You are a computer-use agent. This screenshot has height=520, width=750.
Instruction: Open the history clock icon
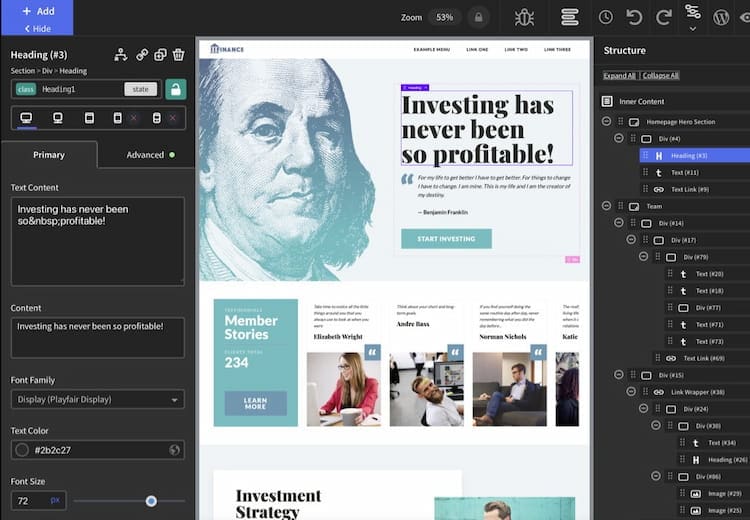click(x=606, y=17)
